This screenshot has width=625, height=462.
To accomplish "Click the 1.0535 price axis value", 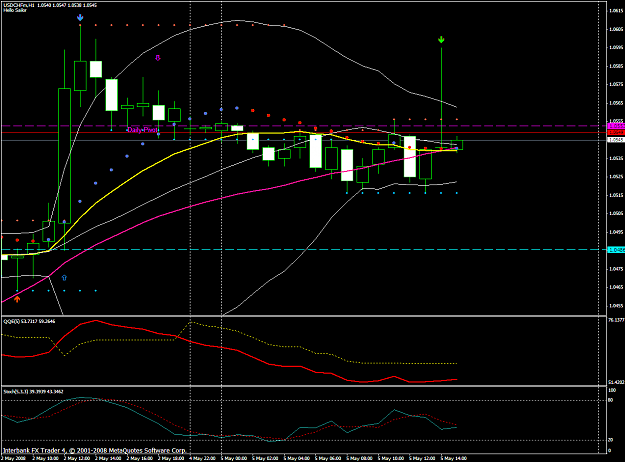I will pyautogui.click(x=617, y=158).
